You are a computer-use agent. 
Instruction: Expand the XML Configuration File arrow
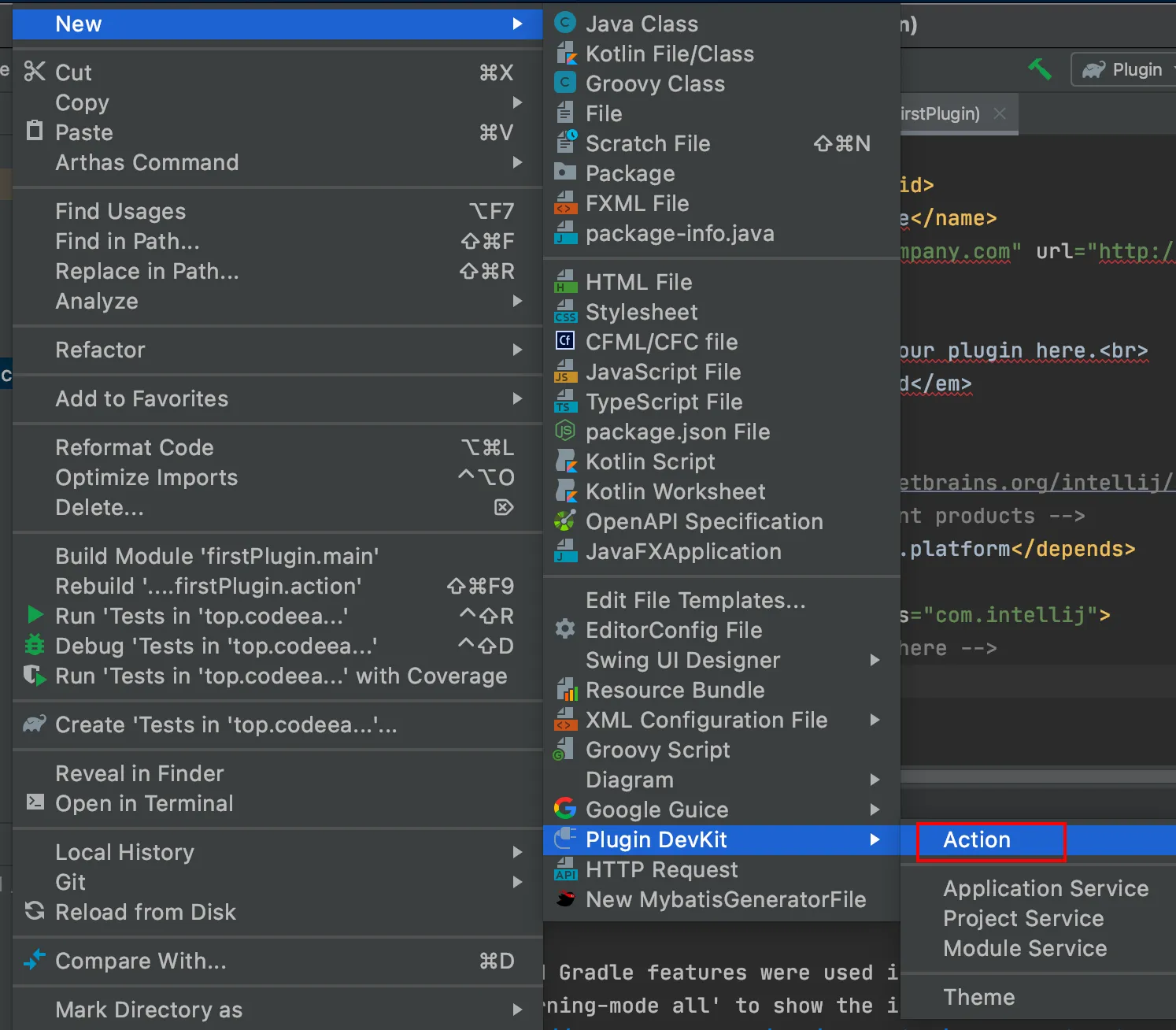tap(875, 720)
